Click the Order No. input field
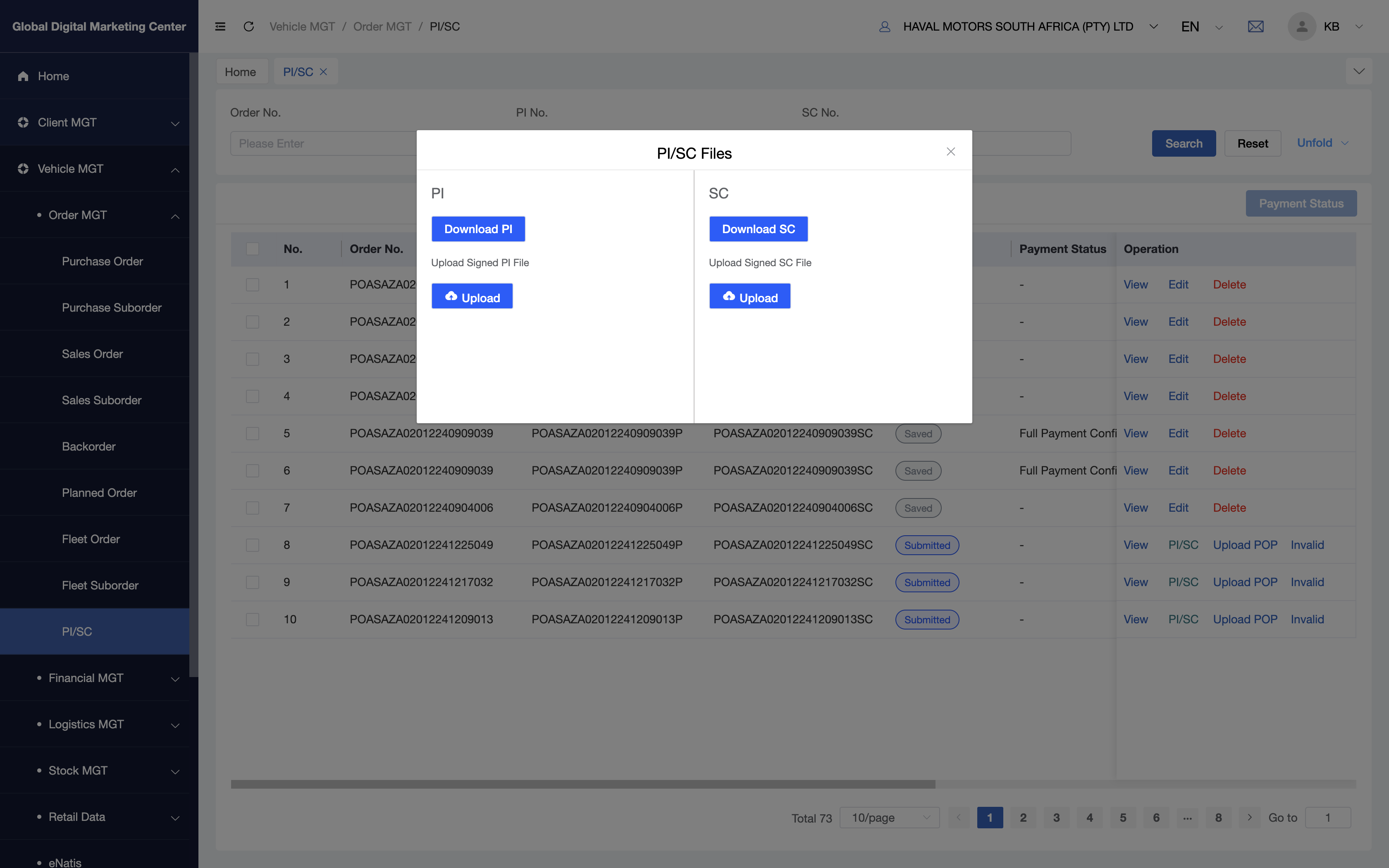Viewport: 1389px width, 868px height. 323,143
